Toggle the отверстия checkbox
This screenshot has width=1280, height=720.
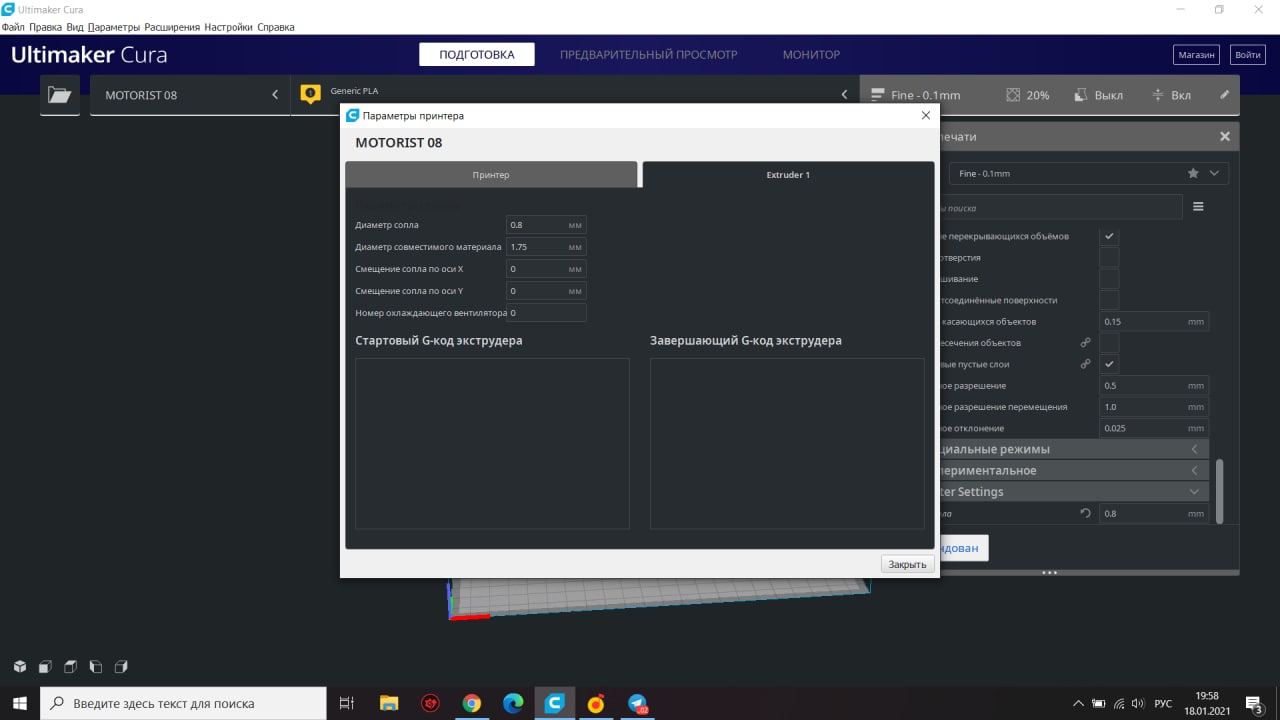[1109, 258]
